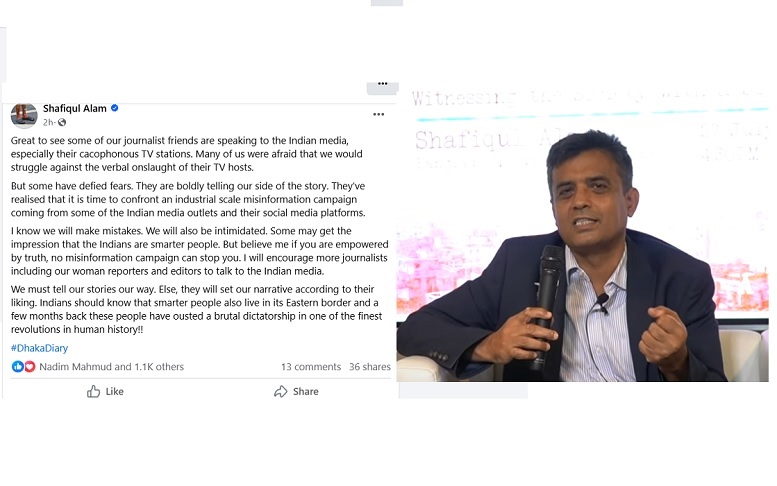Image resolution: width=777 pixels, height=486 pixels.
Task: Click the public globe privacy icon
Action: coord(62,122)
